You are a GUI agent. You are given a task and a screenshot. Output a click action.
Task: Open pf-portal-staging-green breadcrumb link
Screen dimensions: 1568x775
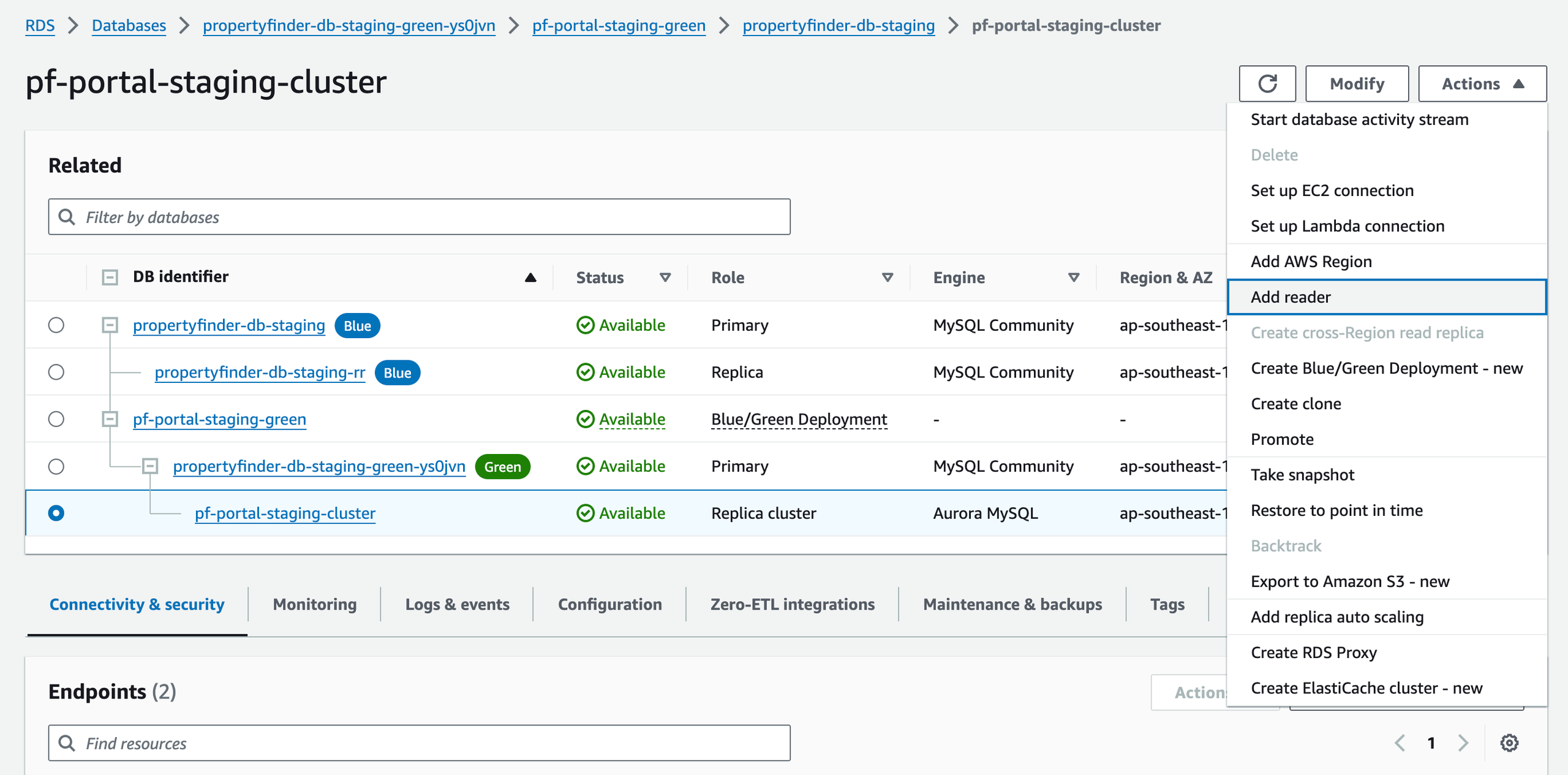click(x=619, y=25)
